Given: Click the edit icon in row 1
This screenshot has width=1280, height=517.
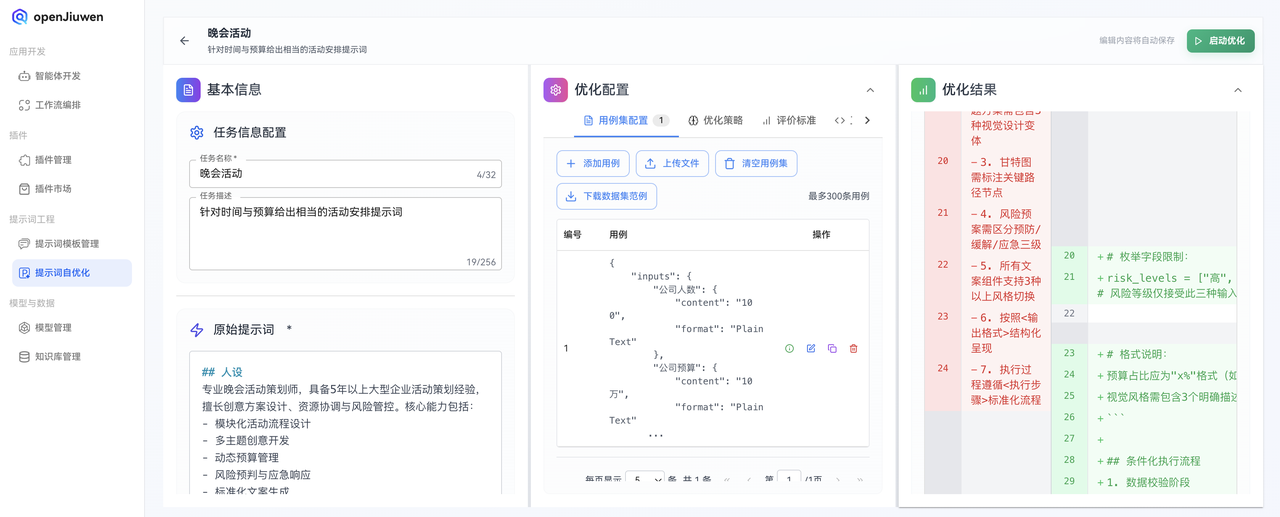Looking at the screenshot, I should tap(811, 349).
